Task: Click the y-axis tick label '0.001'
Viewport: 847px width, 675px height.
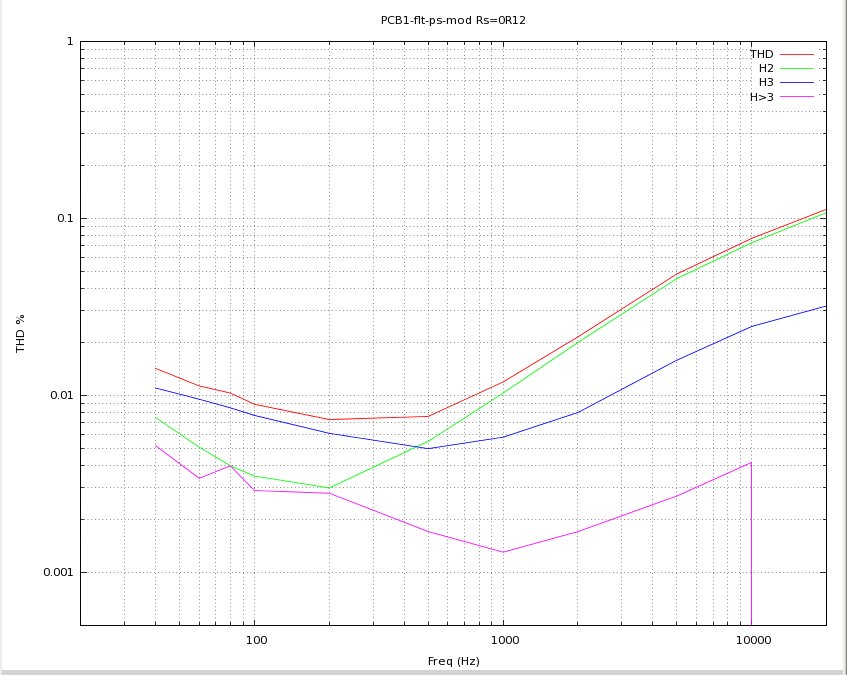Action: [x=58, y=572]
